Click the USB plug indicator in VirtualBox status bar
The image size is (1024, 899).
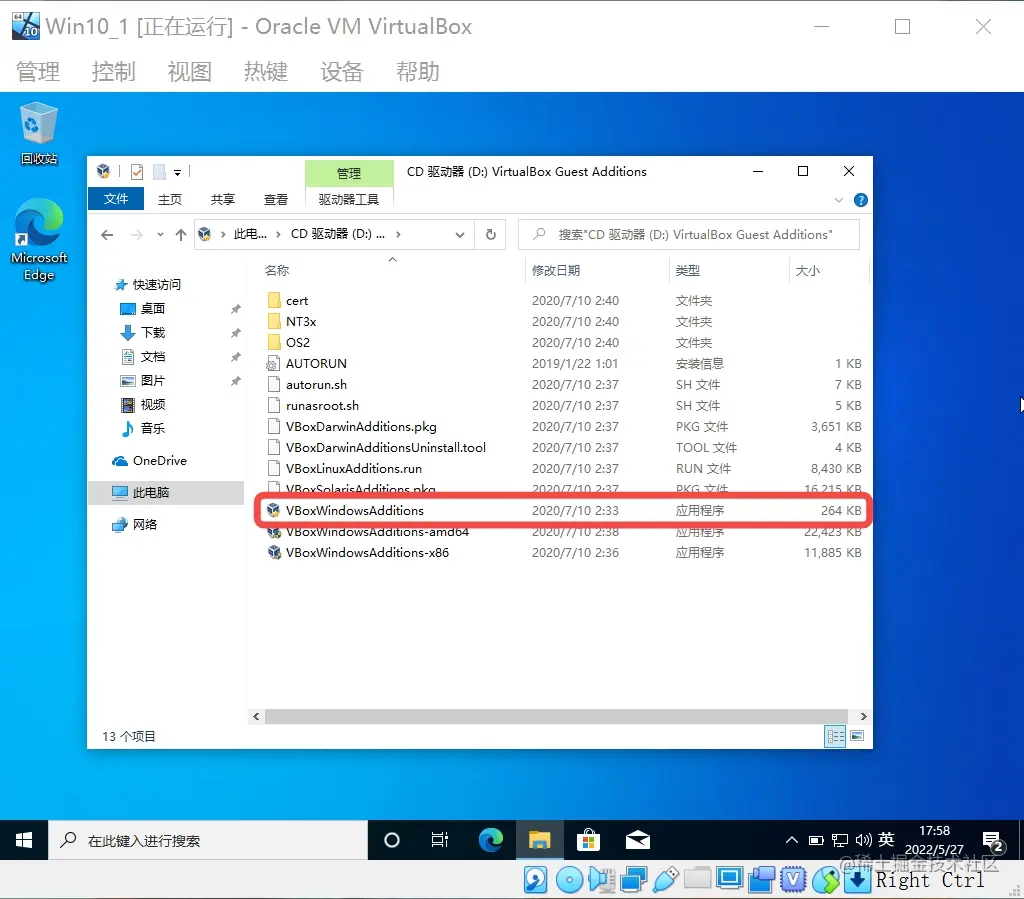pos(665,880)
